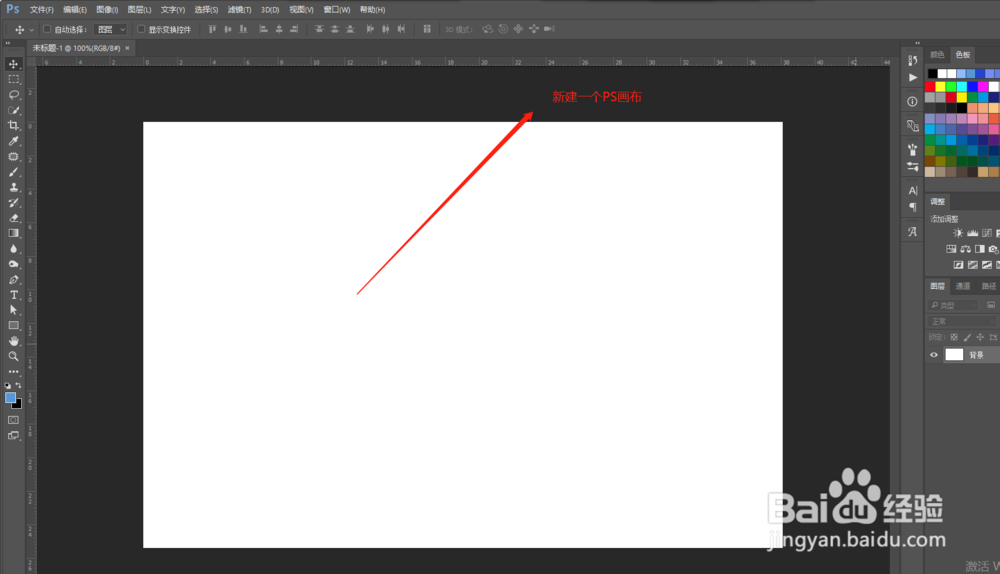Open the Actions panel play icon

pyautogui.click(x=913, y=77)
